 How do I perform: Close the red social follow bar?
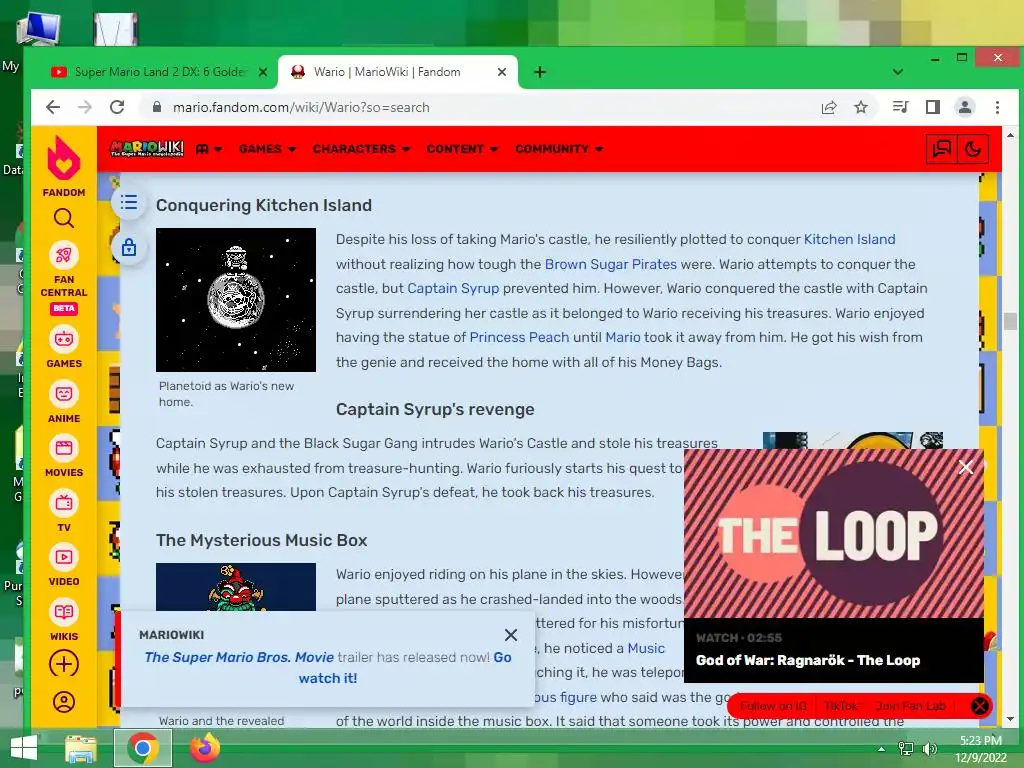click(x=980, y=706)
